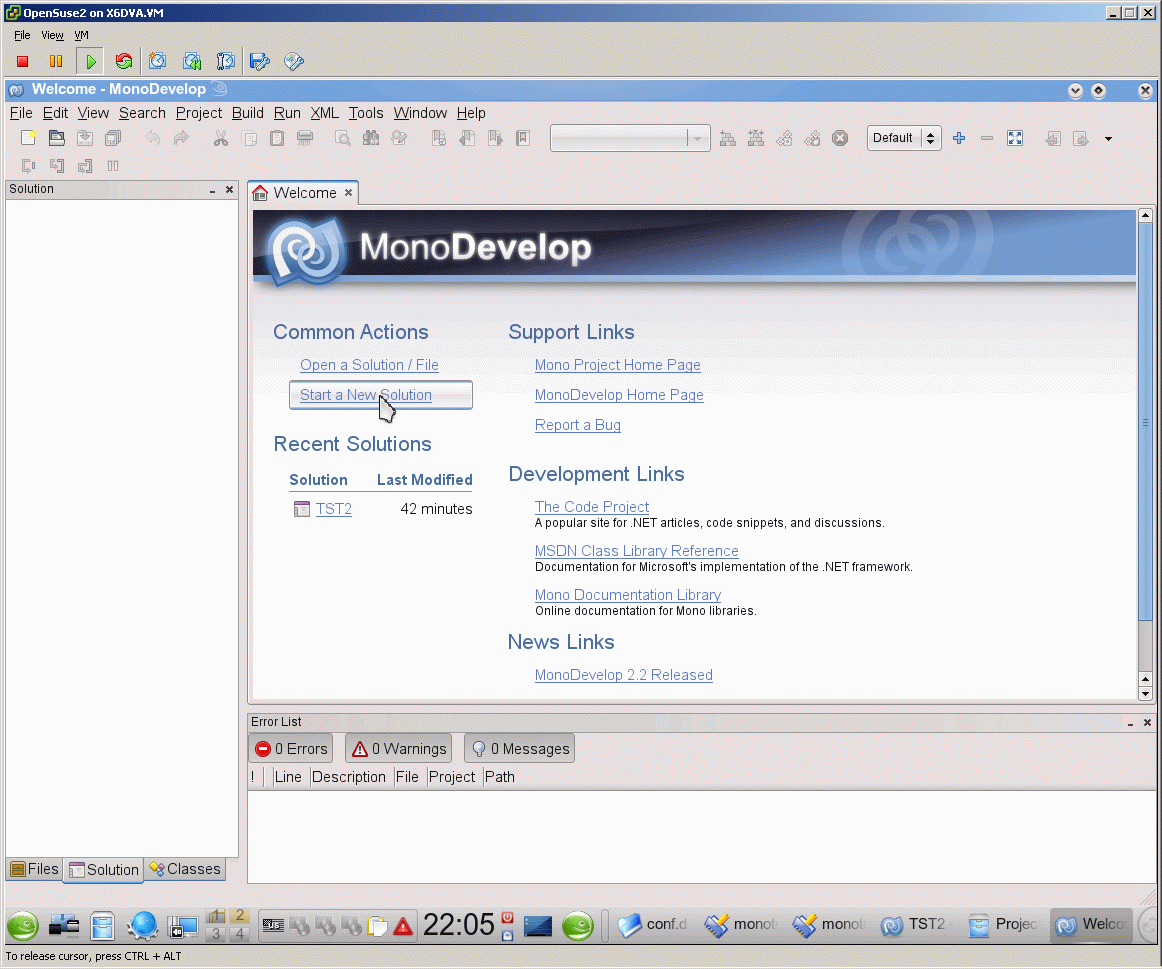The width and height of the screenshot is (1162, 969).
Task: Click the VM red Stop button
Action: (22, 61)
